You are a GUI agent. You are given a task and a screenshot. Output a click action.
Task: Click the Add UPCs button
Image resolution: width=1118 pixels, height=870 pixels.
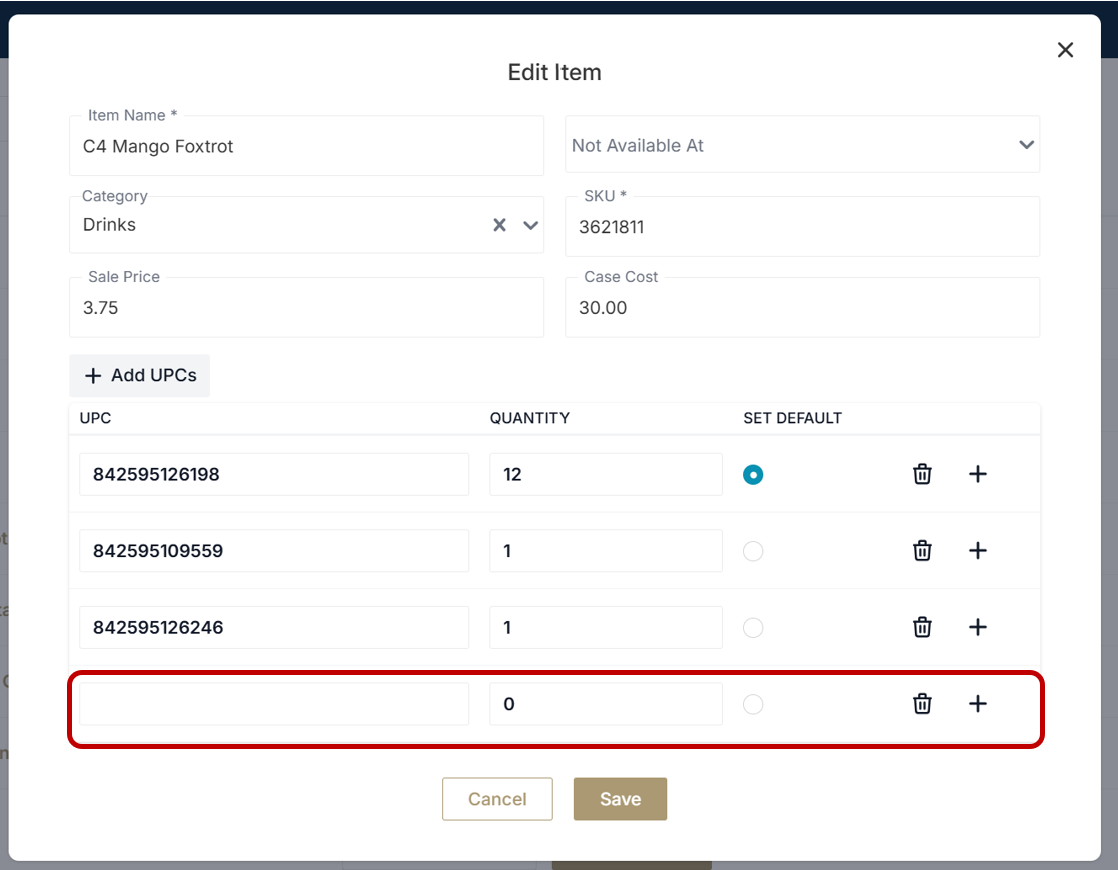140,376
